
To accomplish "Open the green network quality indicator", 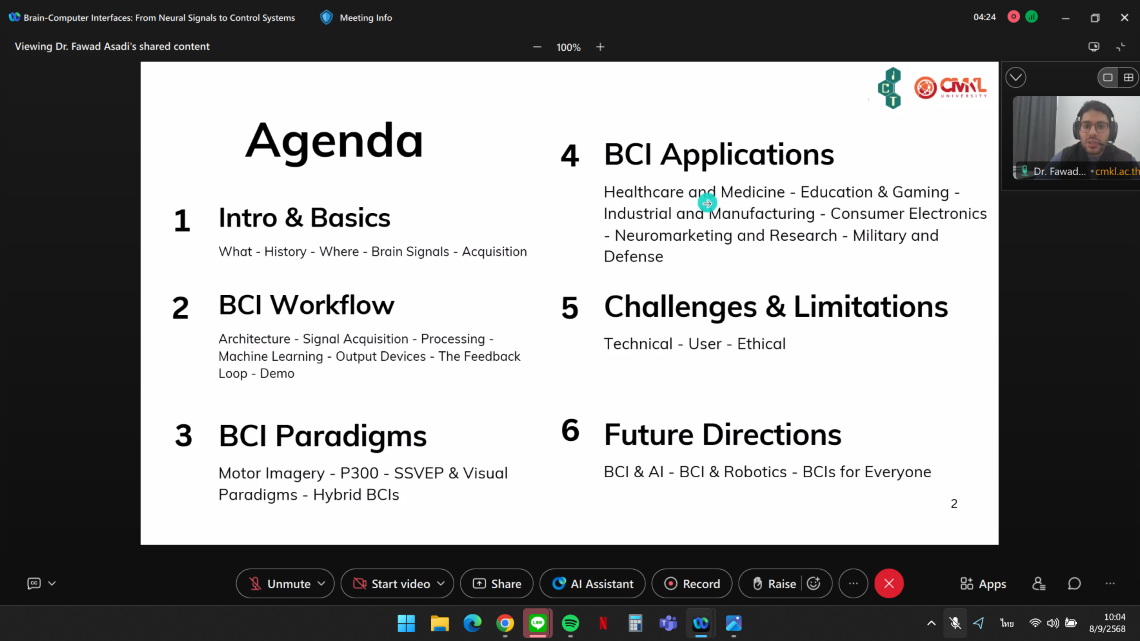I will click(1031, 17).
